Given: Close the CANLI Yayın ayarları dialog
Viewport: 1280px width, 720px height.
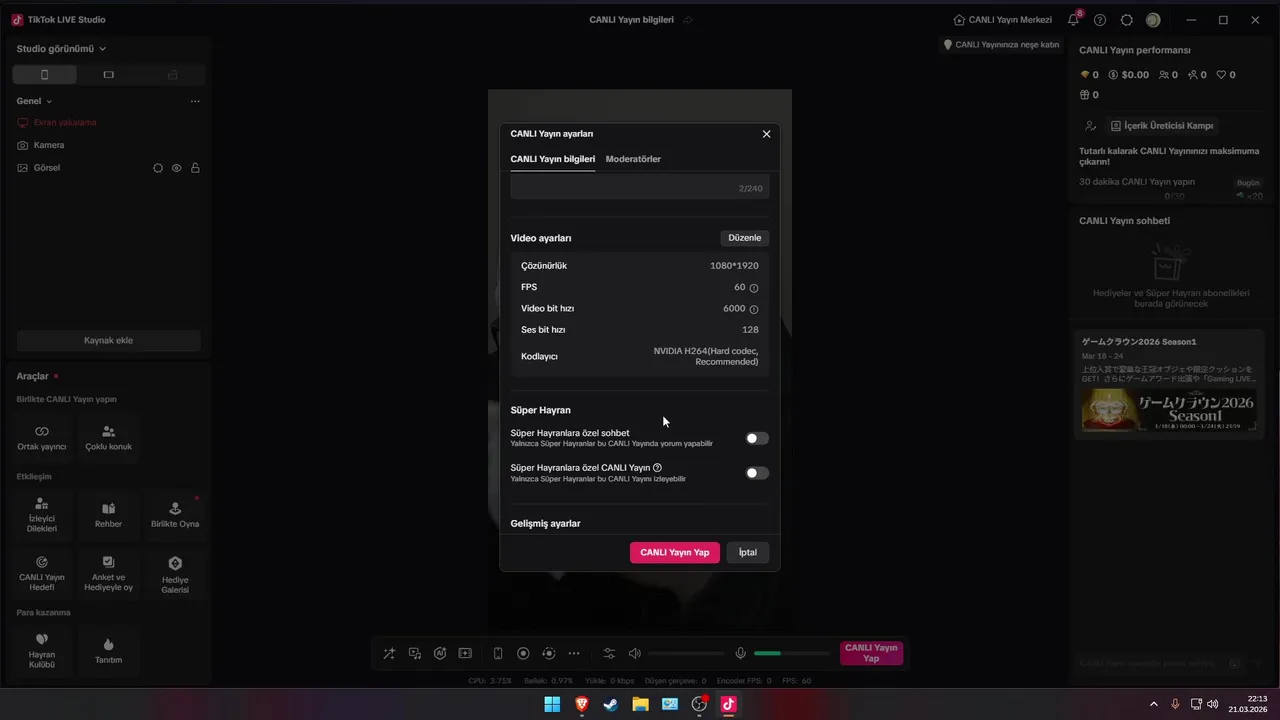Looking at the screenshot, I should pos(767,134).
